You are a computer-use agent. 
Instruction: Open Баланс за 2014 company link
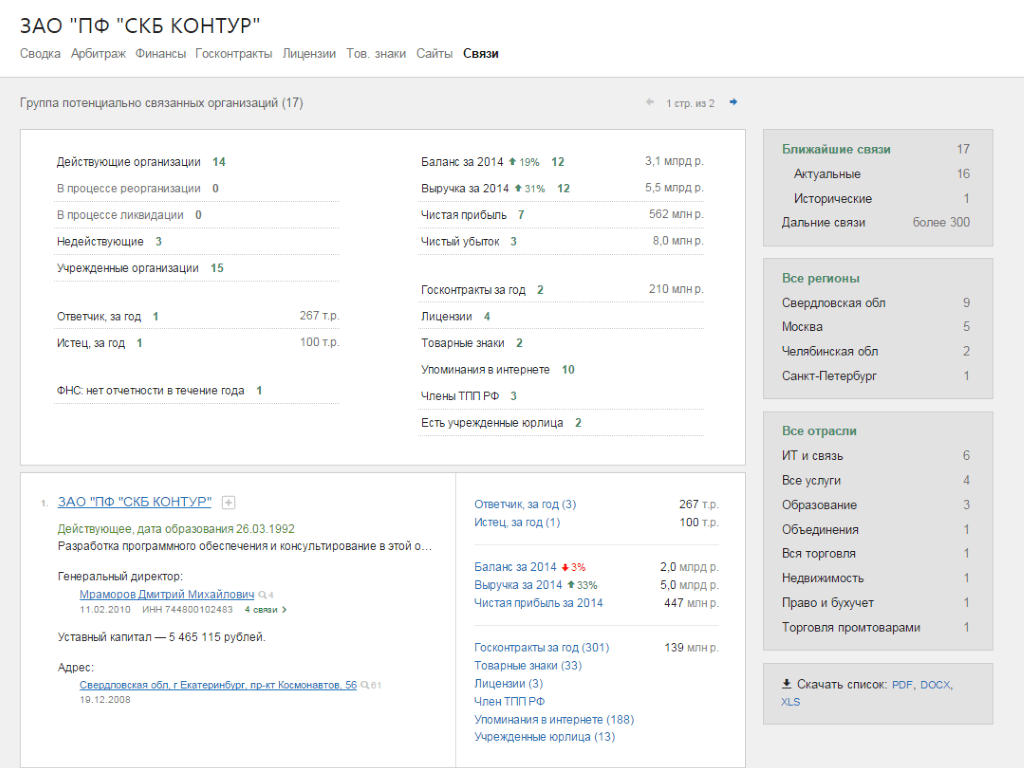515,568
